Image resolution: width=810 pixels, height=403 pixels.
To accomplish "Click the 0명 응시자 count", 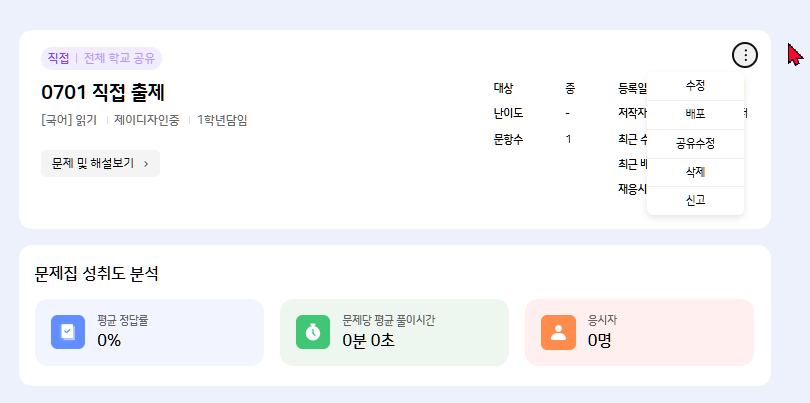I will pyautogui.click(x=600, y=340).
